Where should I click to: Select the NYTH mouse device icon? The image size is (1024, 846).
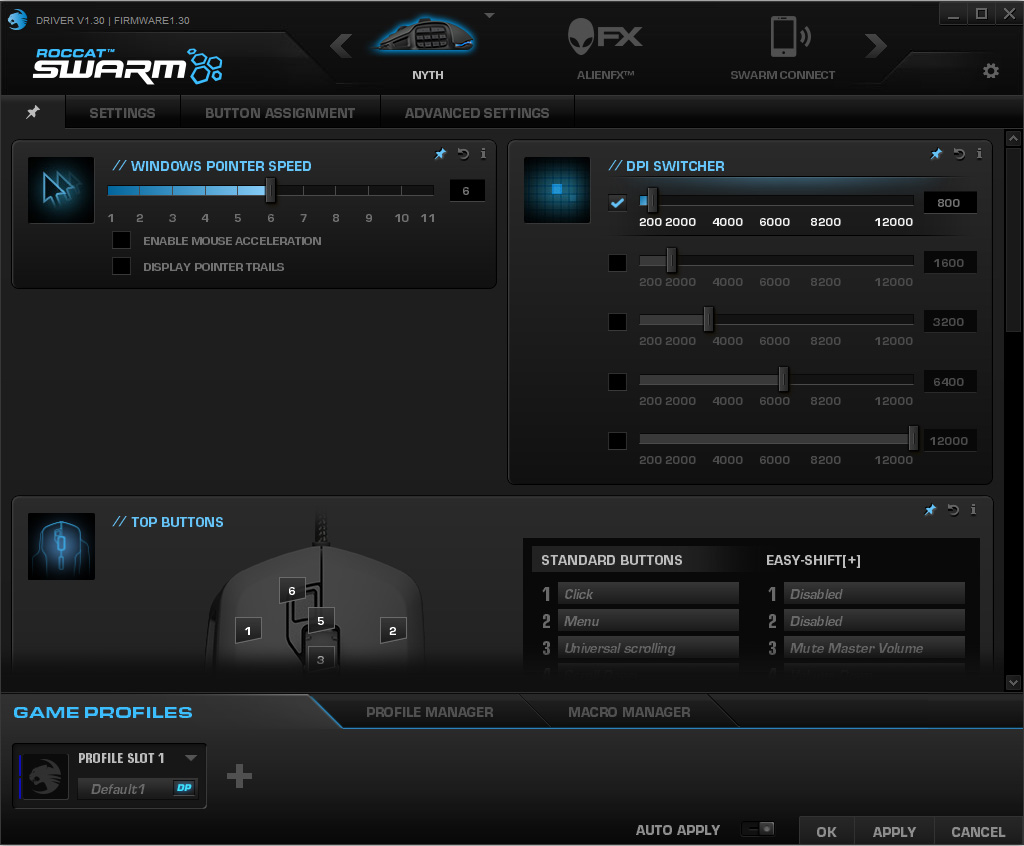[x=427, y=36]
